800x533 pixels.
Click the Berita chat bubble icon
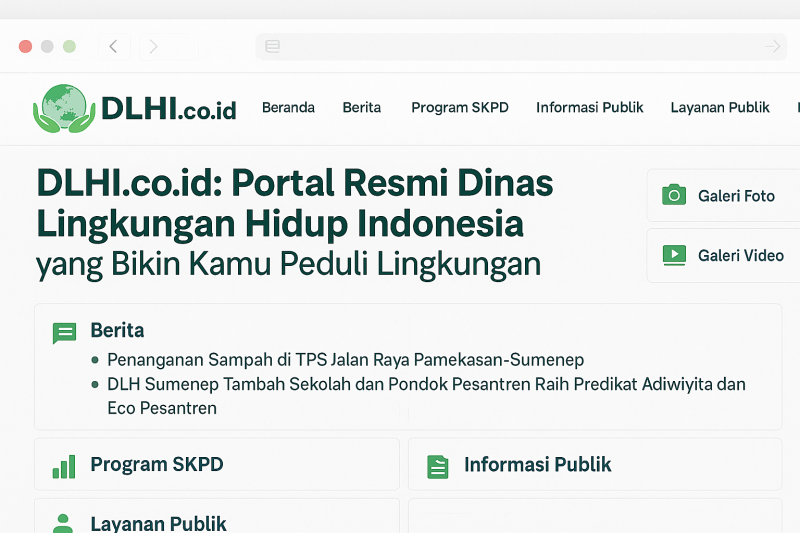tap(64, 334)
